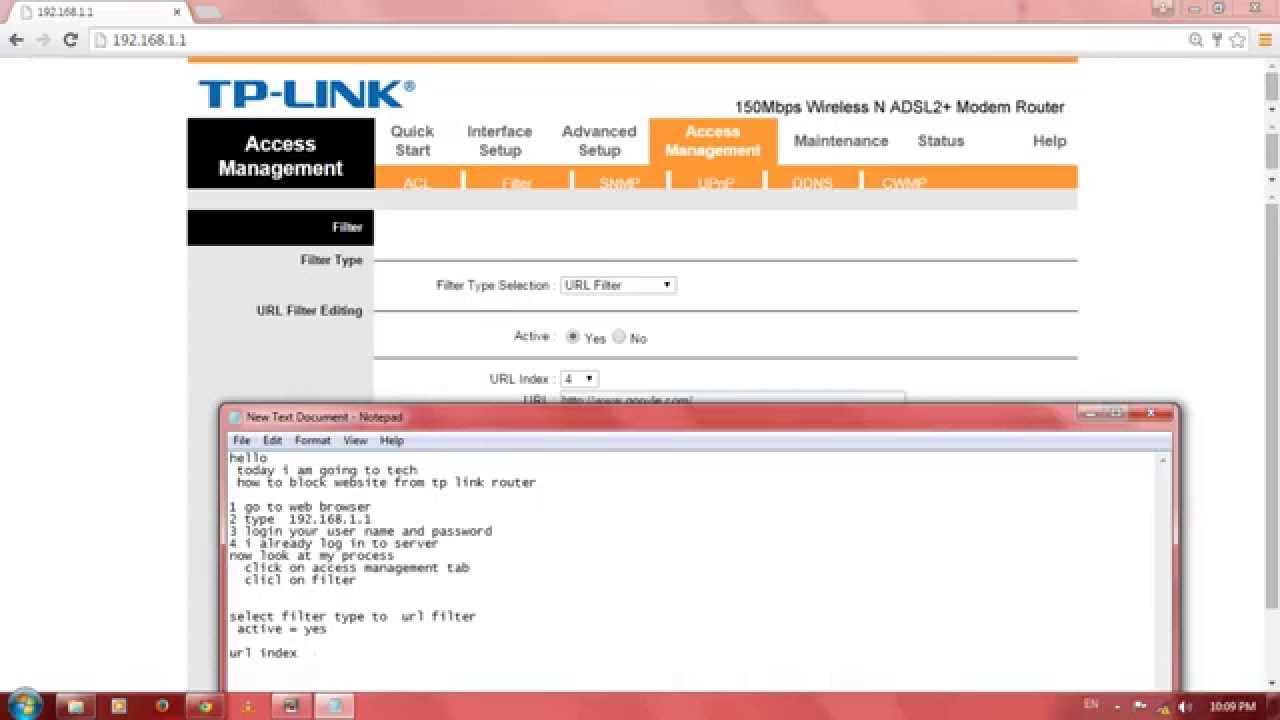Click the TP-LINK logo
This screenshot has height=720, width=1280.
tap(306, 94)
